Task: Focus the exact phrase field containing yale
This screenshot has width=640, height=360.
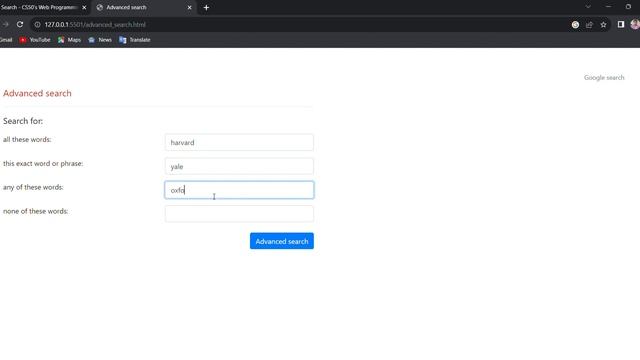Action: (239, 167)
